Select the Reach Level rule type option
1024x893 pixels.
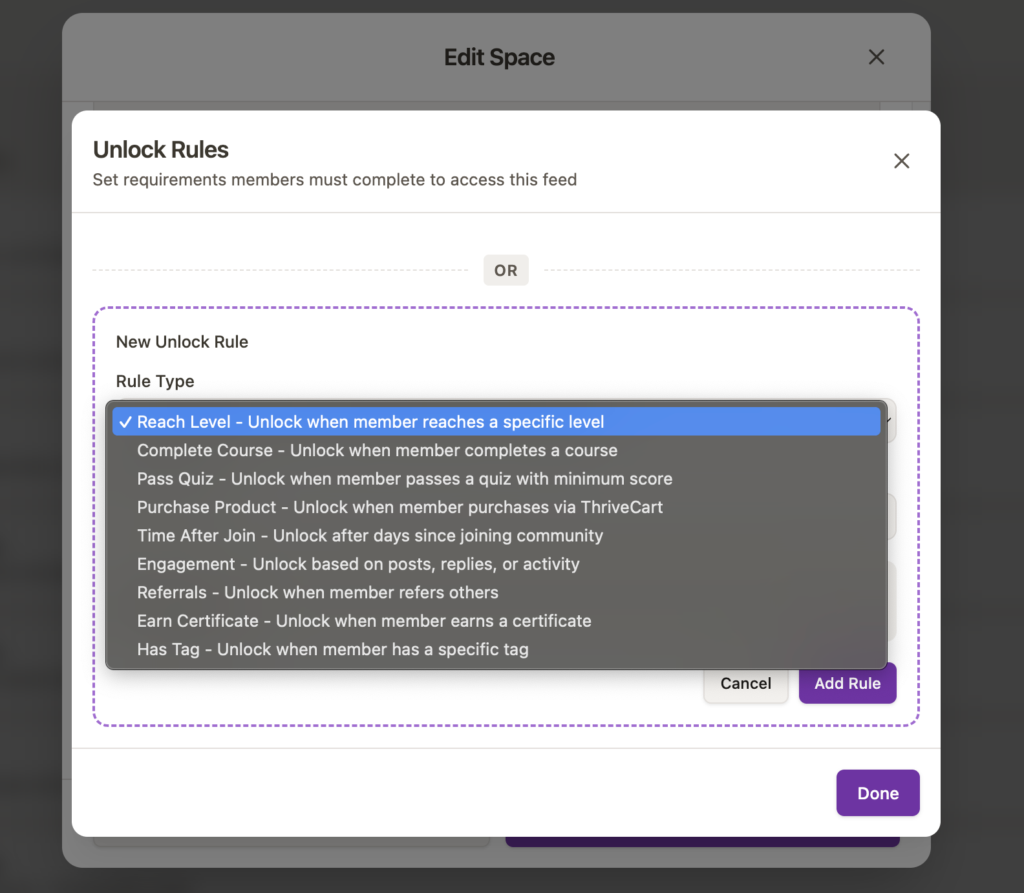(370, 422)
